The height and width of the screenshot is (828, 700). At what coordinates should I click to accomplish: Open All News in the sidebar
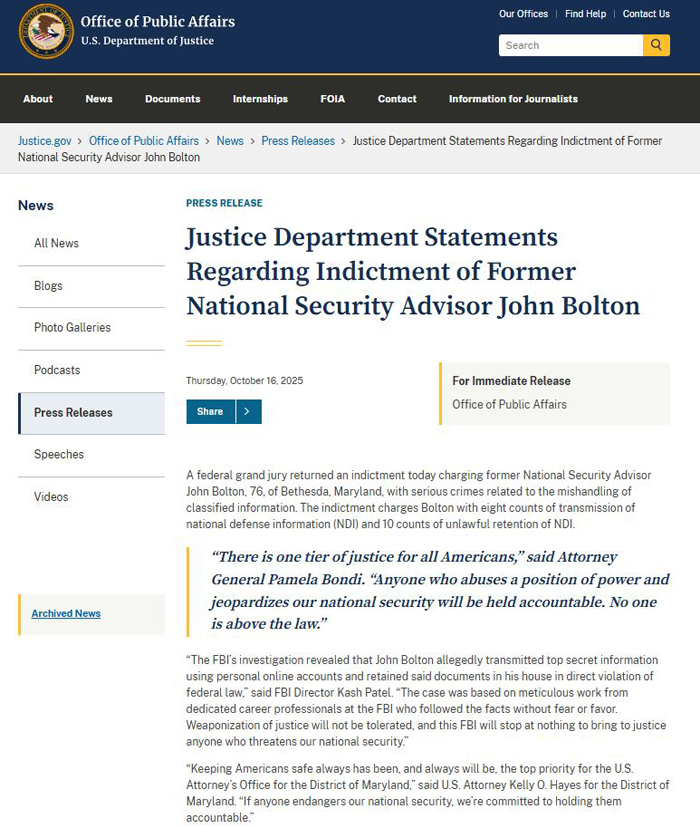coord(56,243)
